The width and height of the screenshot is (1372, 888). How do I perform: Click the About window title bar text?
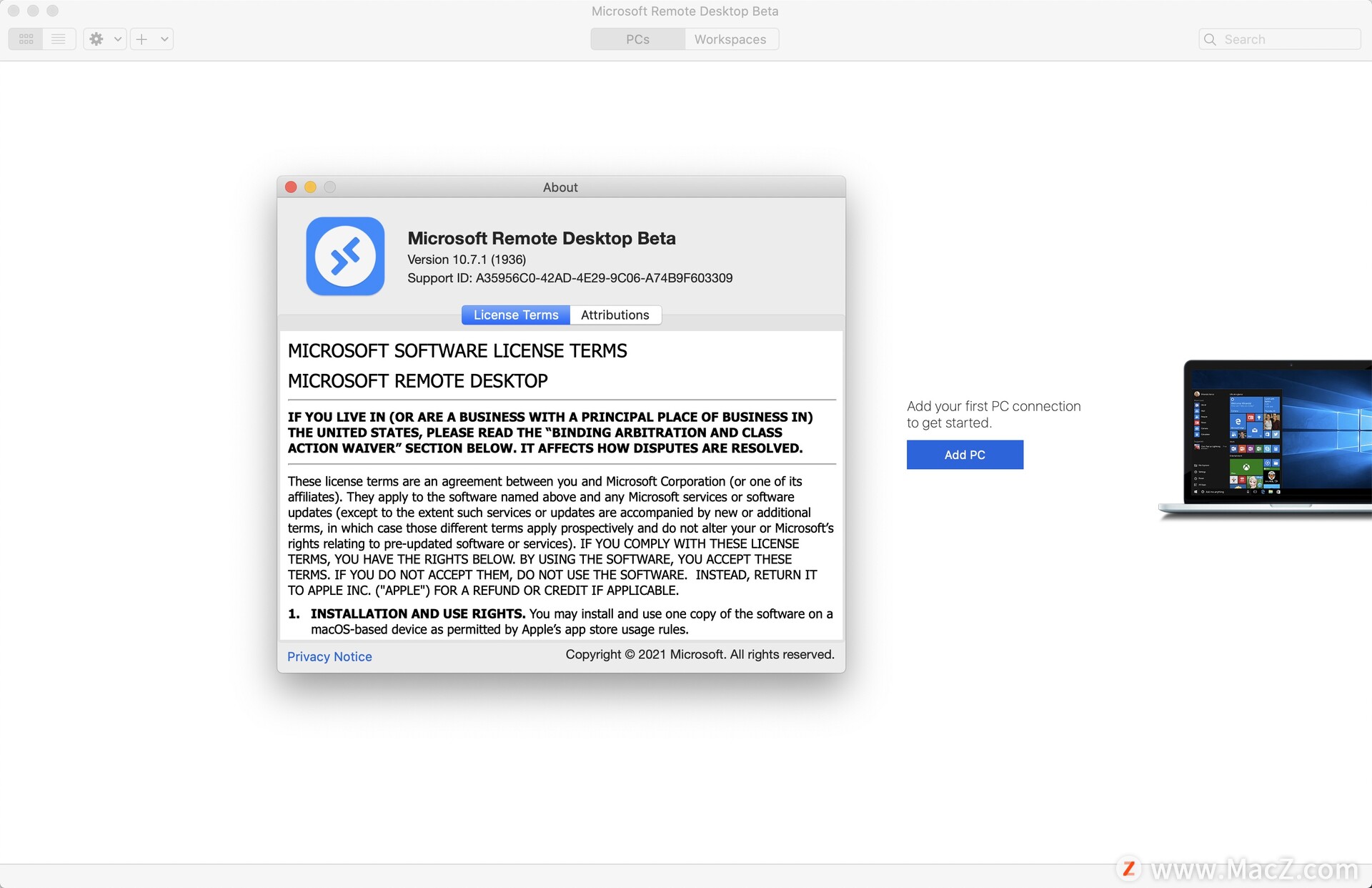click(x=560, y=187)
